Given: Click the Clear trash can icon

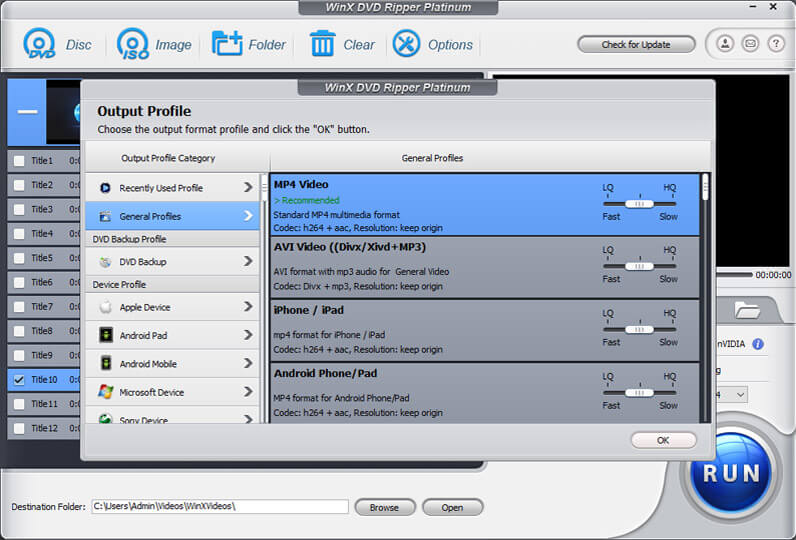Looking at the screenshot, I should (322, 44).
